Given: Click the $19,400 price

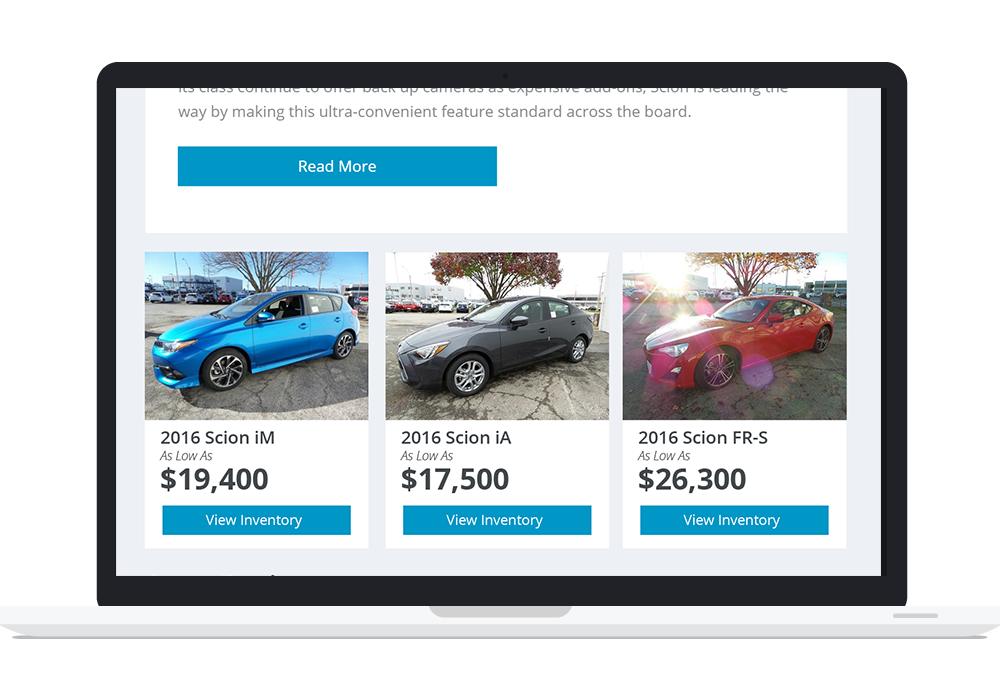Looking at the screenshot, I should 214,479.
